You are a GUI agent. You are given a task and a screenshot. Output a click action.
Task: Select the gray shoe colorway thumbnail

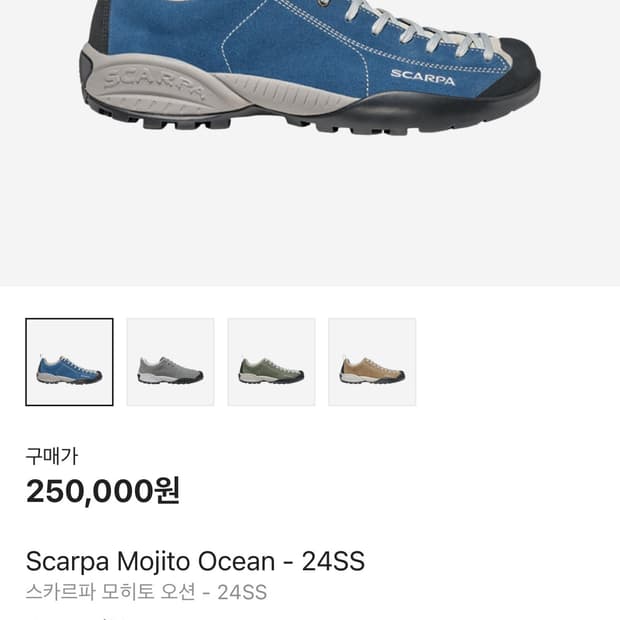click(x=170, y=362)
